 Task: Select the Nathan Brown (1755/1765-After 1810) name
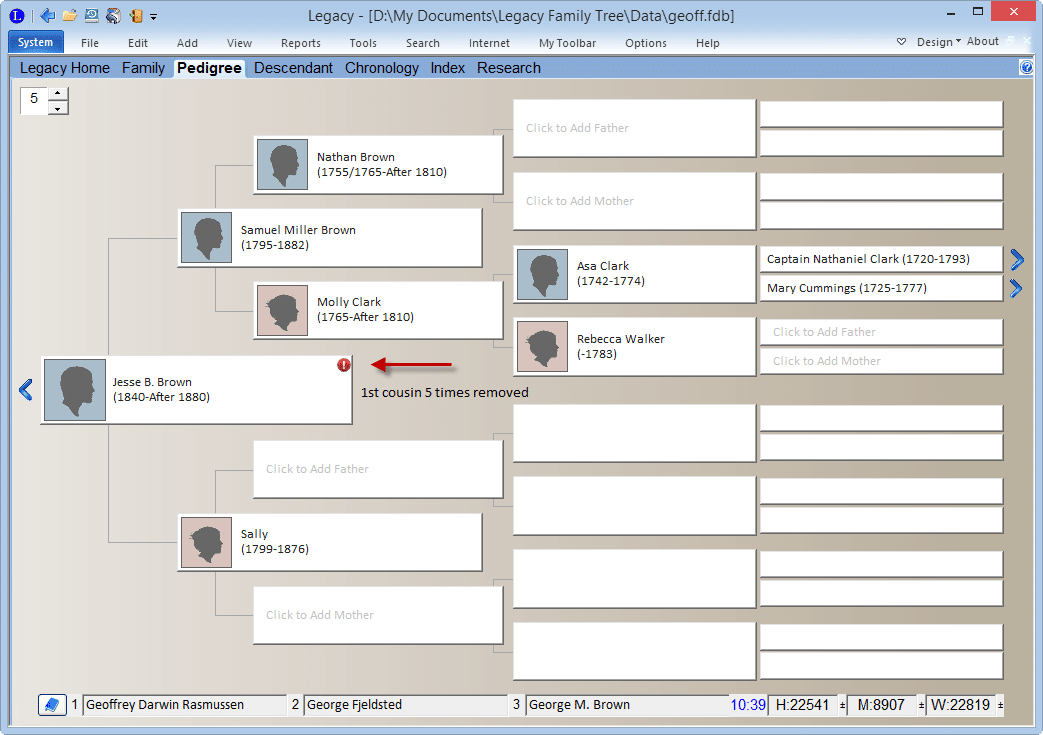(x=382, y=164)
